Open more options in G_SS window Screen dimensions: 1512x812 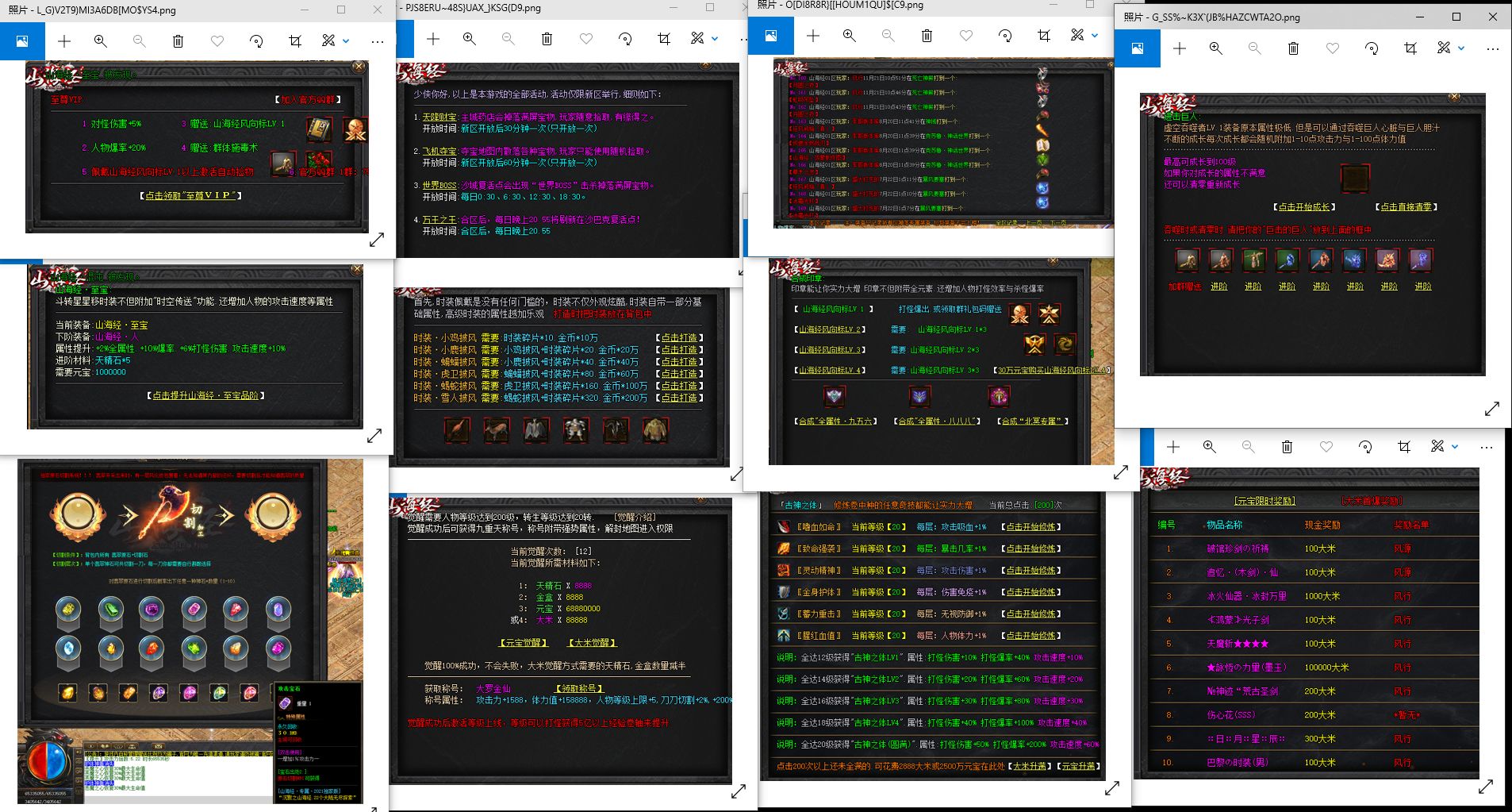[x=1492, y=48]
